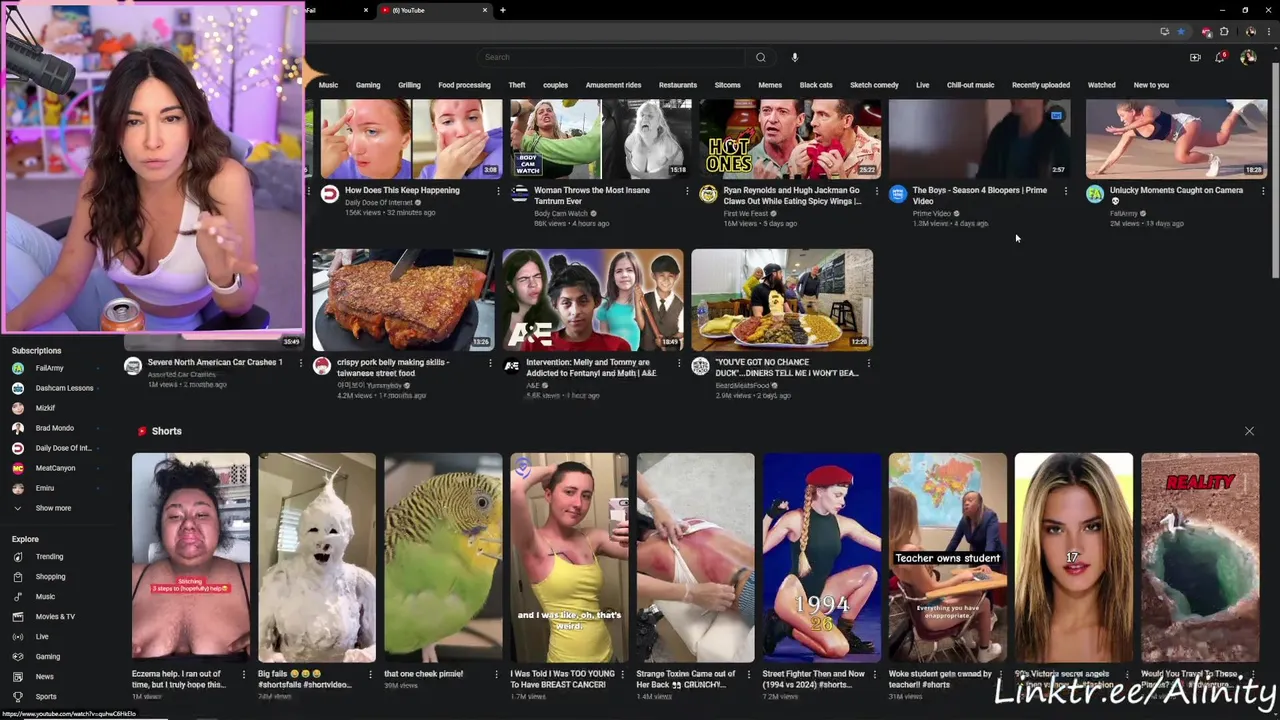Open options for Strange Toxins short
Viewport: 1280px width, 720px height.
(x=748, y=675)
